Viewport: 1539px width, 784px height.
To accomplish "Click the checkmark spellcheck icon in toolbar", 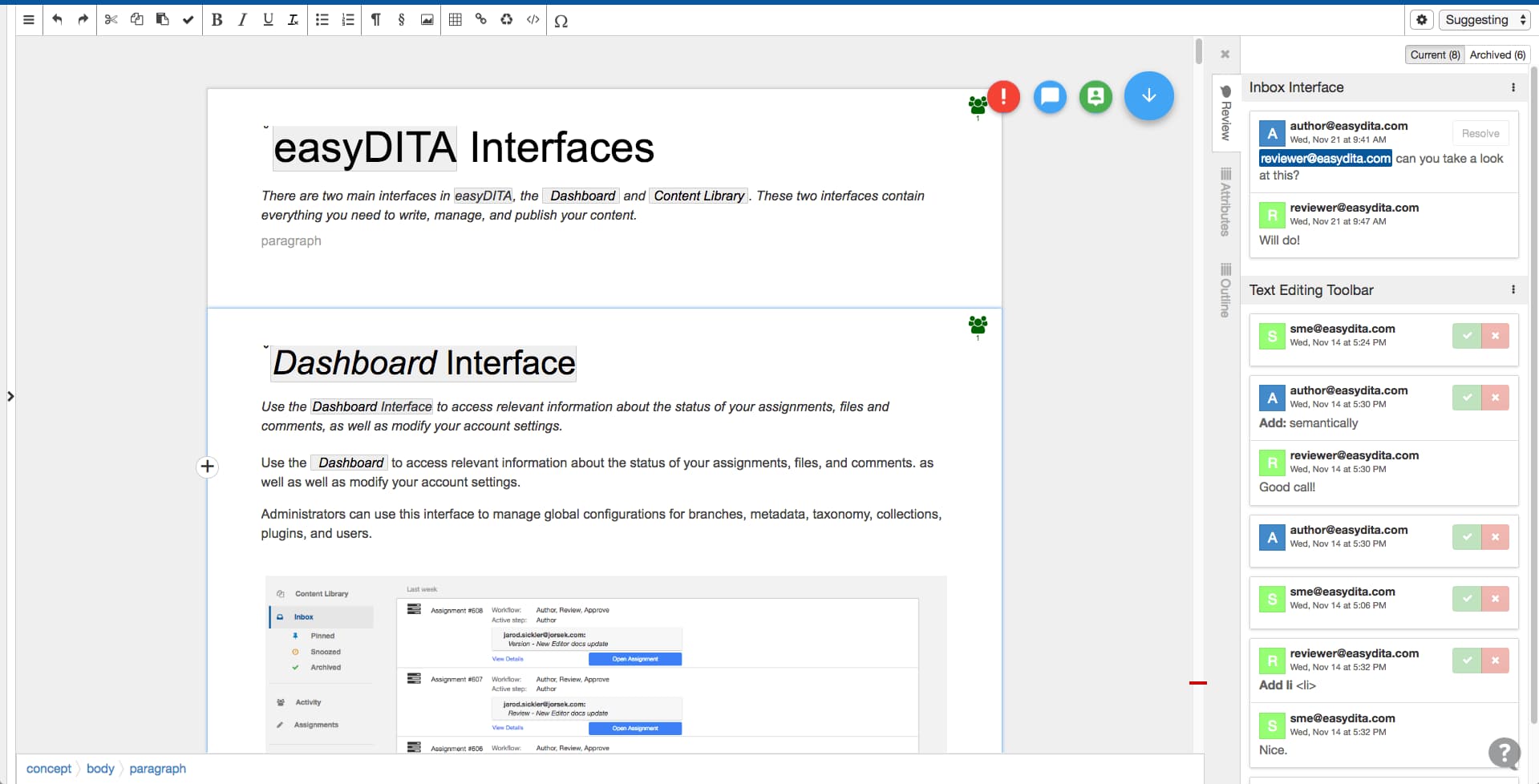I will point(188,20).
